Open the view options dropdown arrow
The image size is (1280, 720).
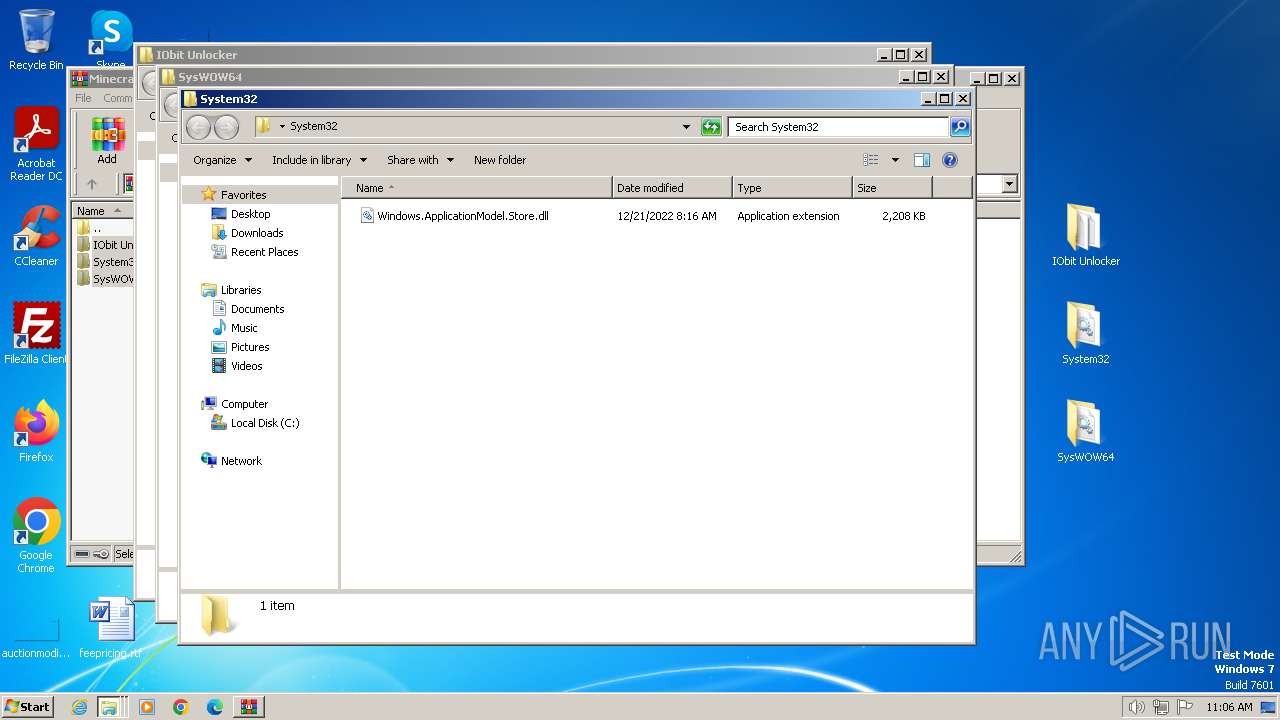coord(895,160)
